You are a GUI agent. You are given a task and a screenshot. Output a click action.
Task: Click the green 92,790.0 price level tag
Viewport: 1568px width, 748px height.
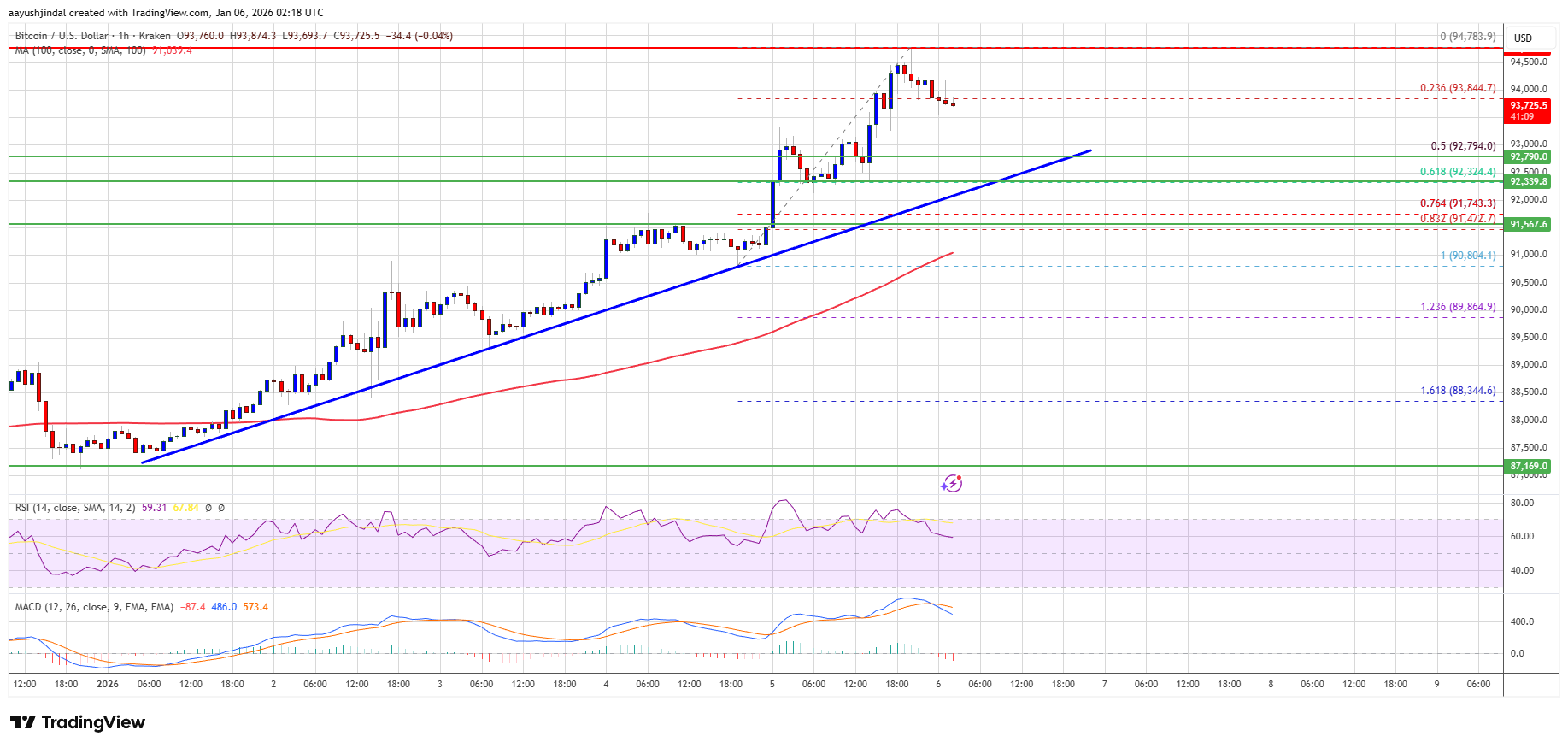(x=1528, y=157)
